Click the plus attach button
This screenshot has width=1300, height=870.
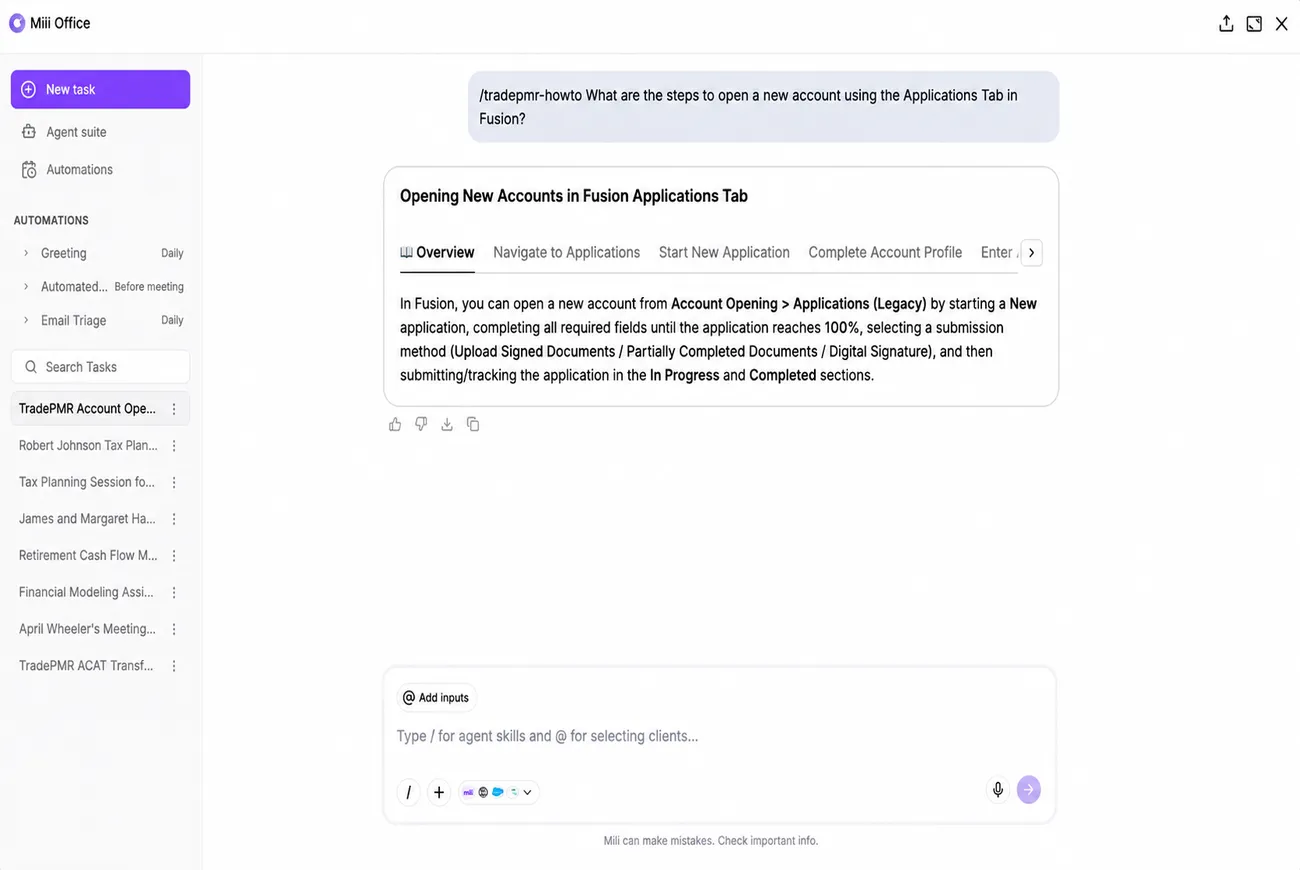(x=439, y=792)
